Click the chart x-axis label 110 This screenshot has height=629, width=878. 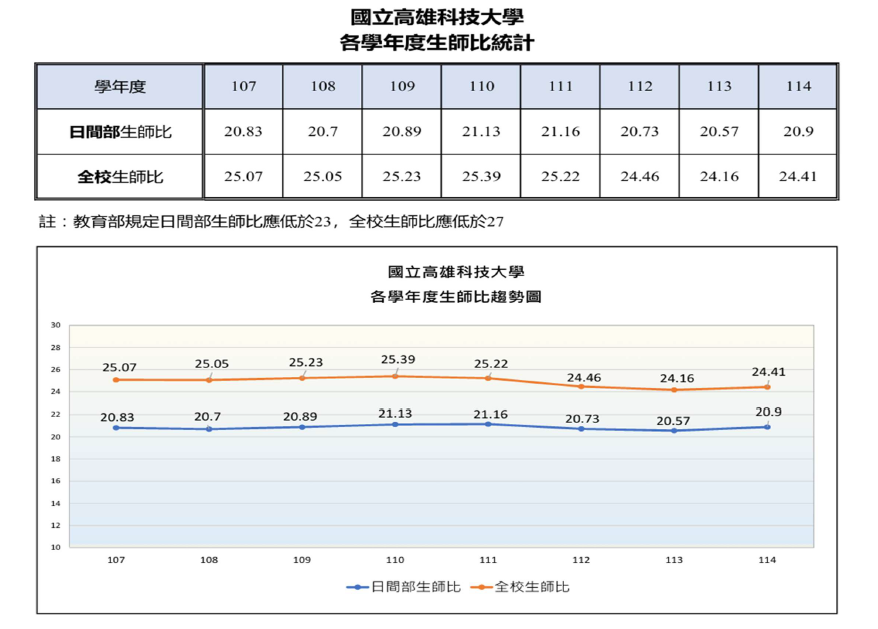click(x=395, y=560)
